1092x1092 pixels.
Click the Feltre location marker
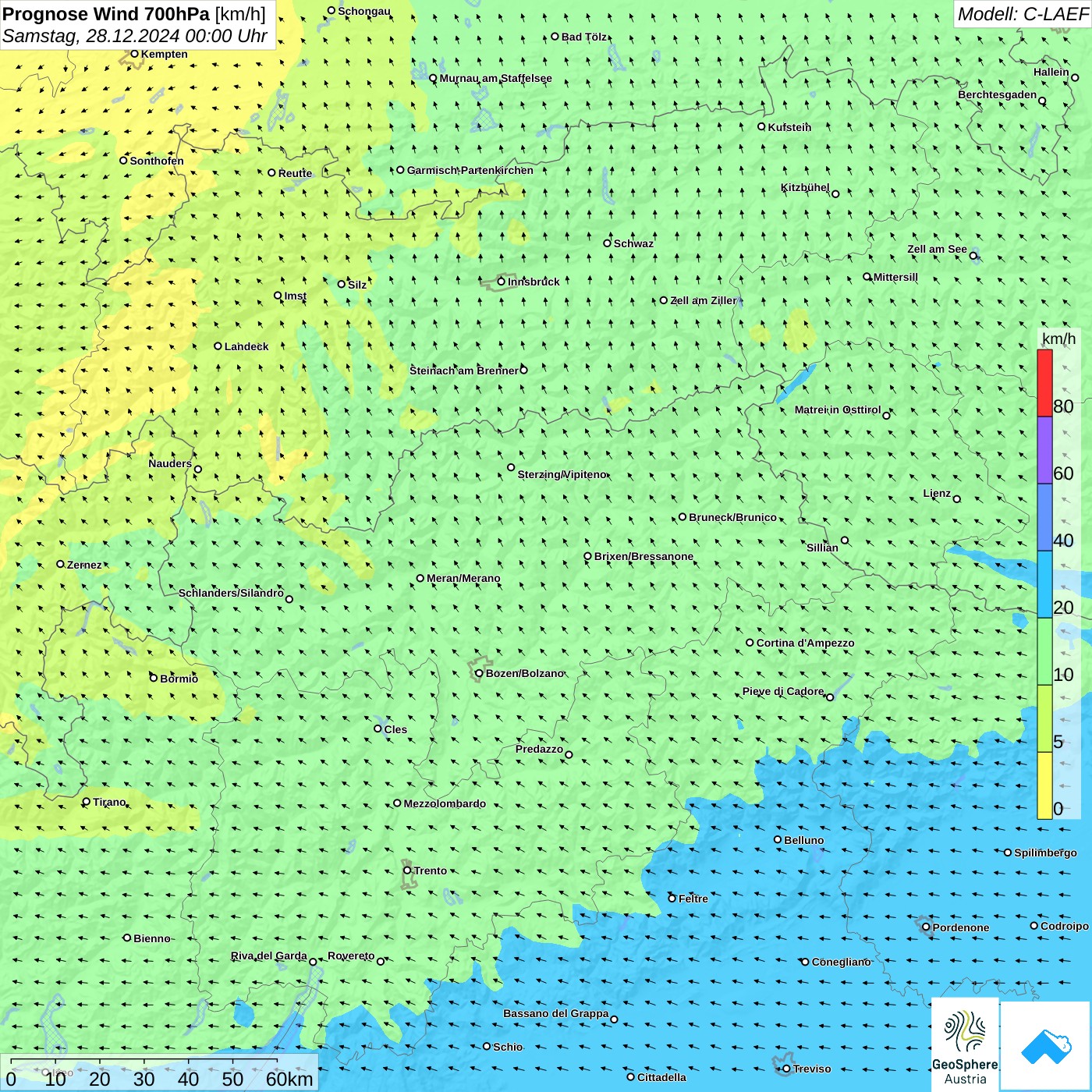[x=672, y=899]
